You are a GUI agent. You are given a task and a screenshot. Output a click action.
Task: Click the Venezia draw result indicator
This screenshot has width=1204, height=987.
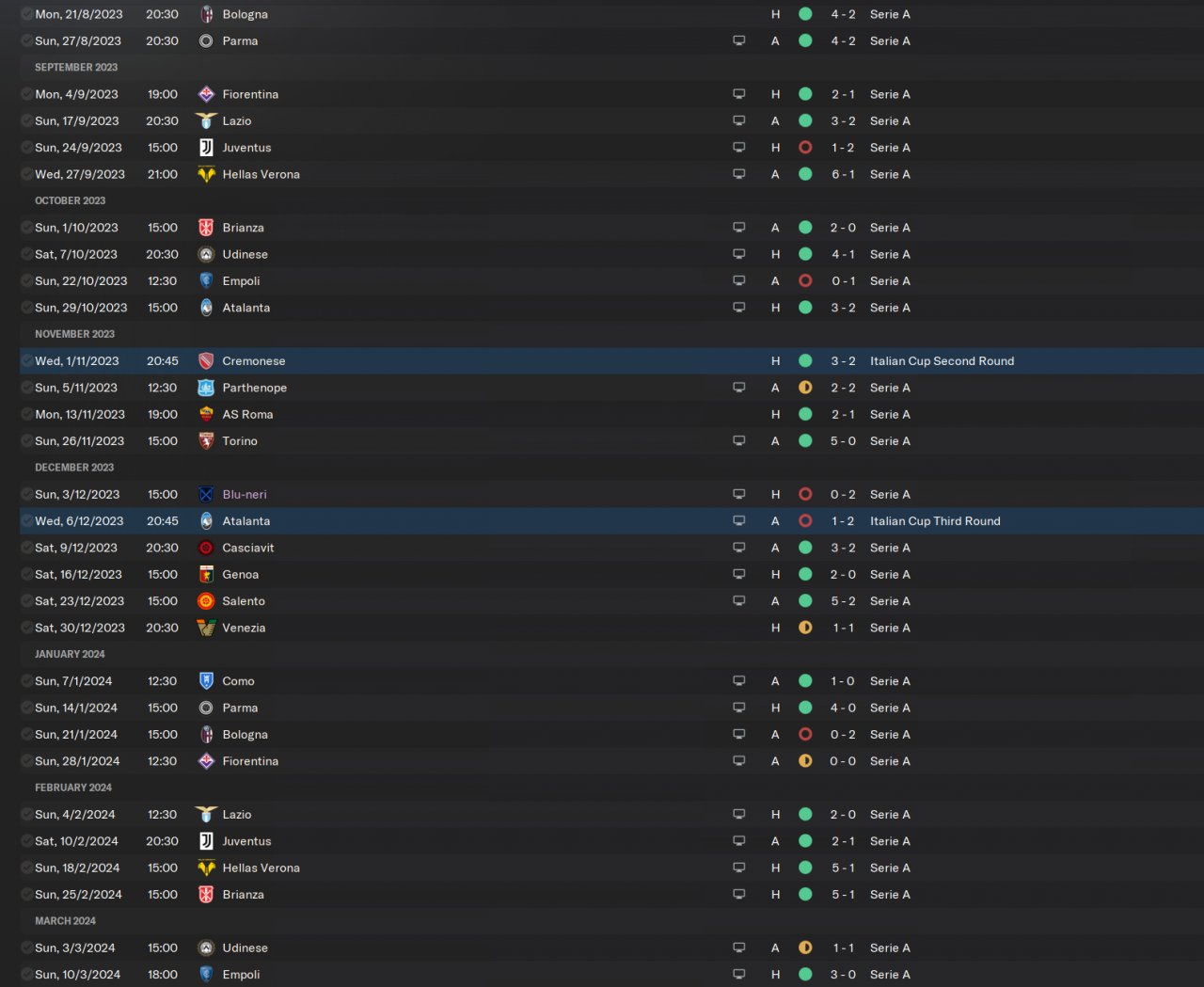tap(805, 629)
